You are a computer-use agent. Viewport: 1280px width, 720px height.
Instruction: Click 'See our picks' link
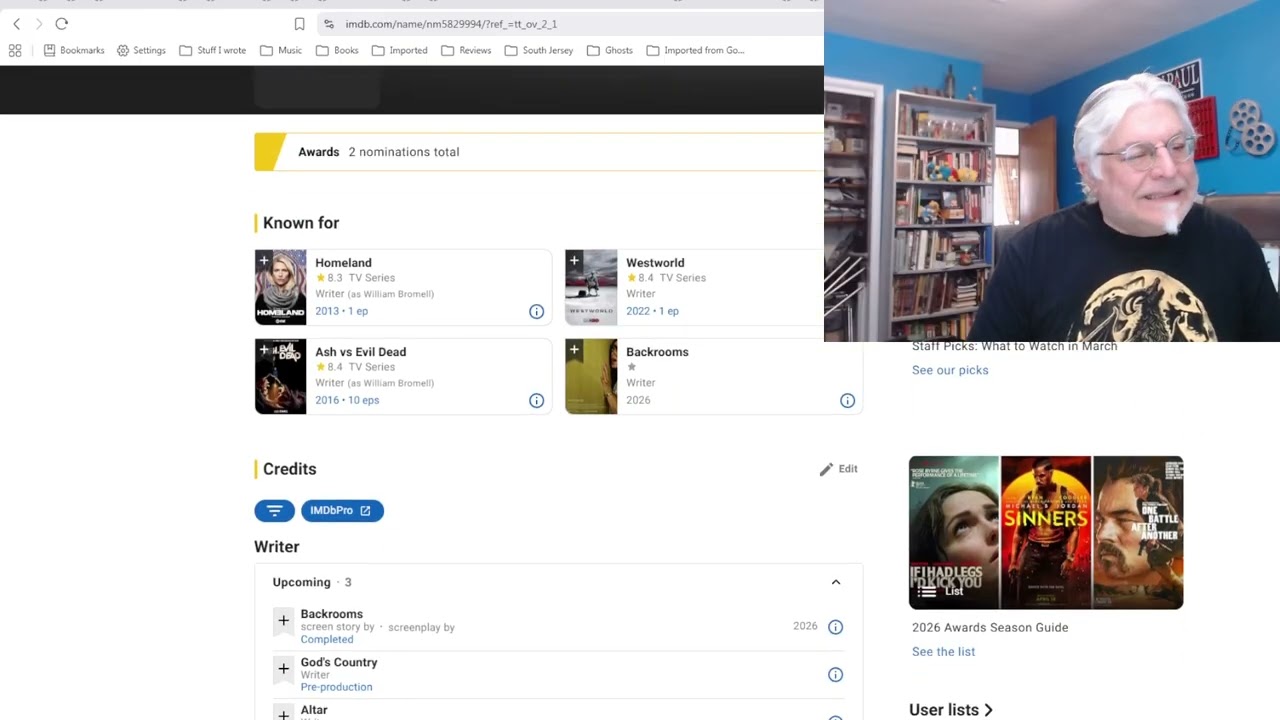click(950, 370)
